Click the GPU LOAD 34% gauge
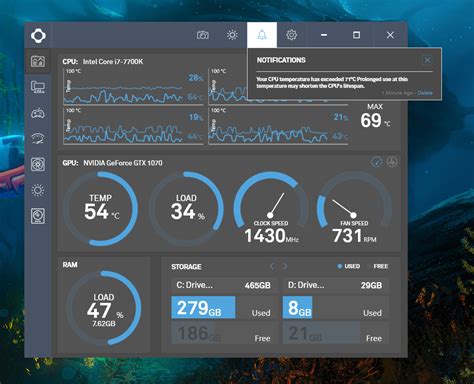This screenshot has height=384, width=474. 186,209
